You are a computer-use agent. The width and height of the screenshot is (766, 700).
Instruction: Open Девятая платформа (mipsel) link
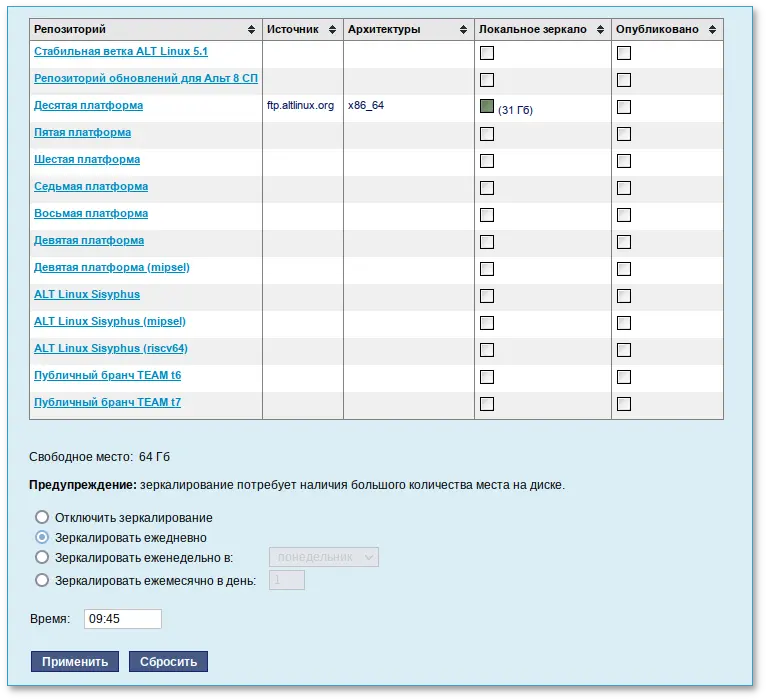pos(112,267)
